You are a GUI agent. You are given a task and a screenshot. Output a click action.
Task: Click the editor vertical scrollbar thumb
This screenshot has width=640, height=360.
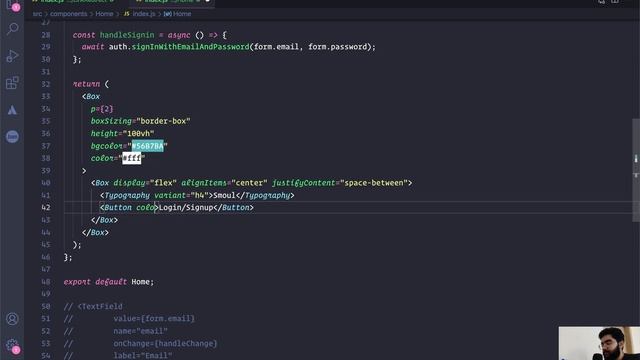coord(636,170)
